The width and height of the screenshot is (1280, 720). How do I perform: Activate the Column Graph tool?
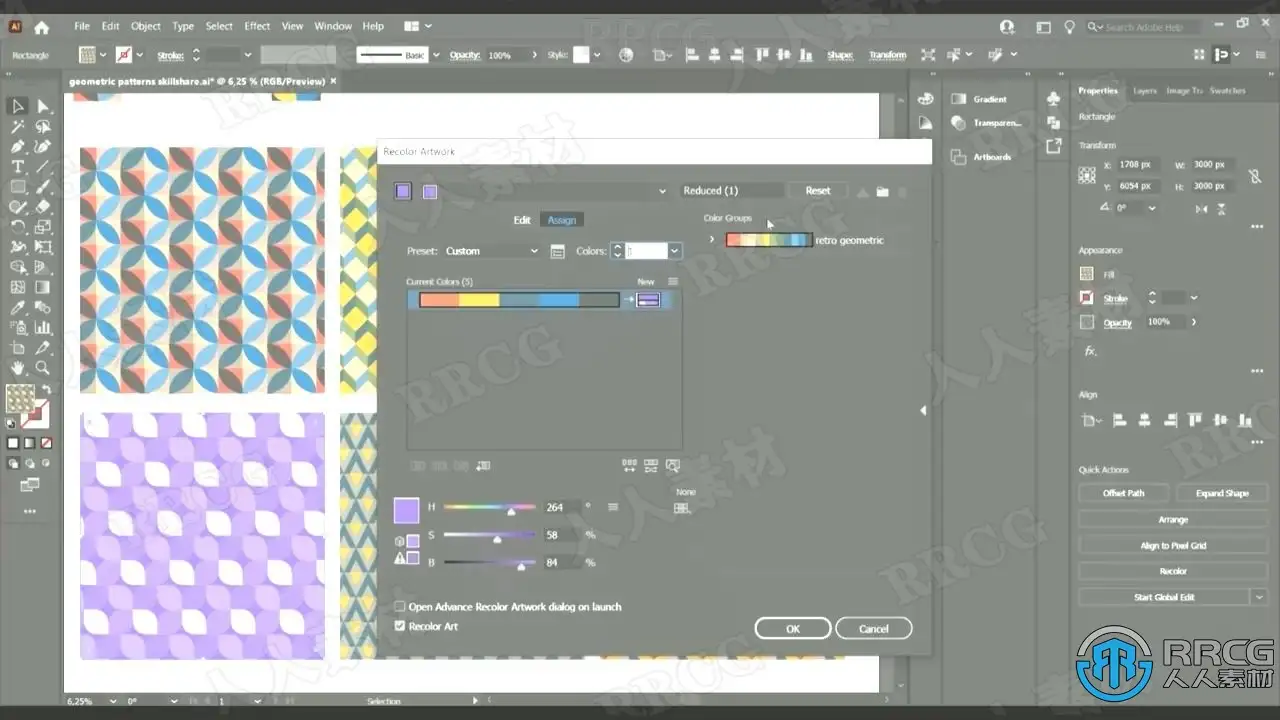pyautogui.click(x=43, y=327)
